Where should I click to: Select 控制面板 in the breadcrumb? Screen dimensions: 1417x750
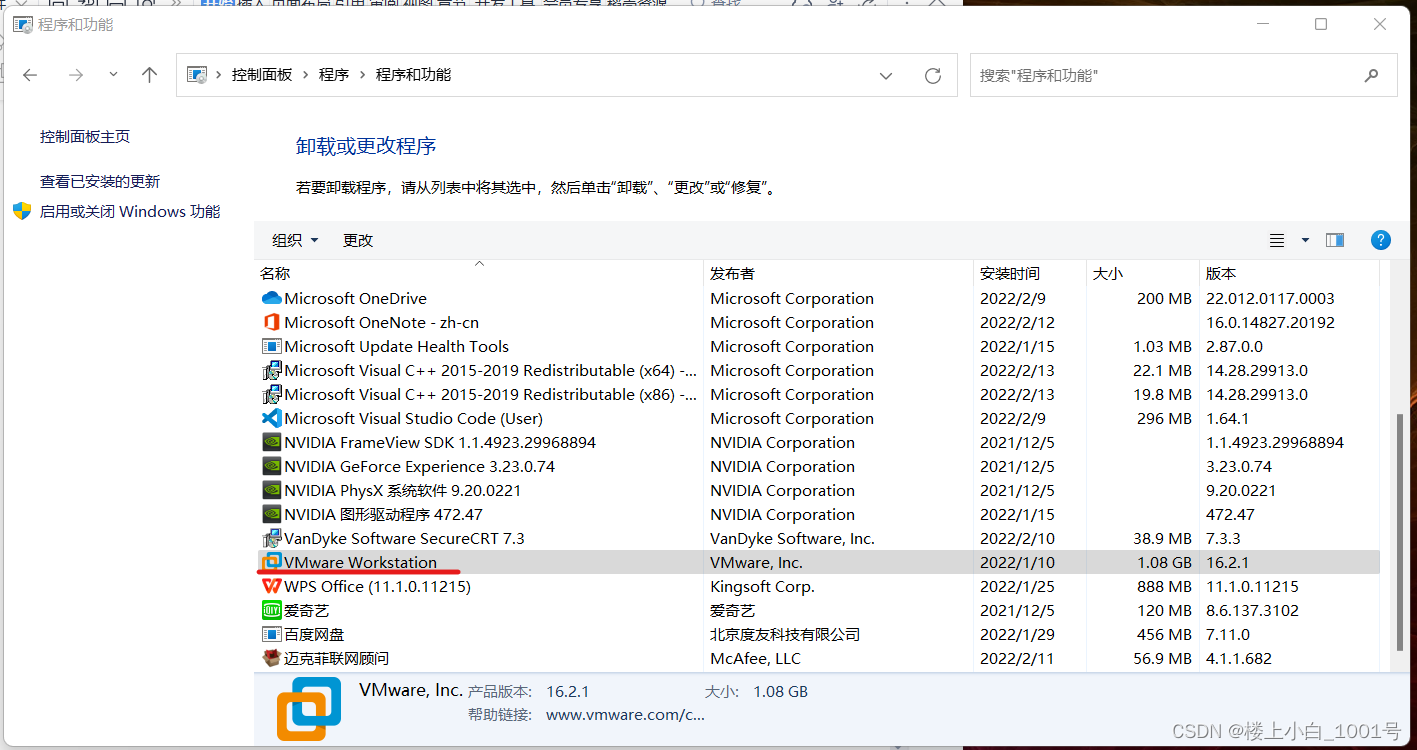262,75
